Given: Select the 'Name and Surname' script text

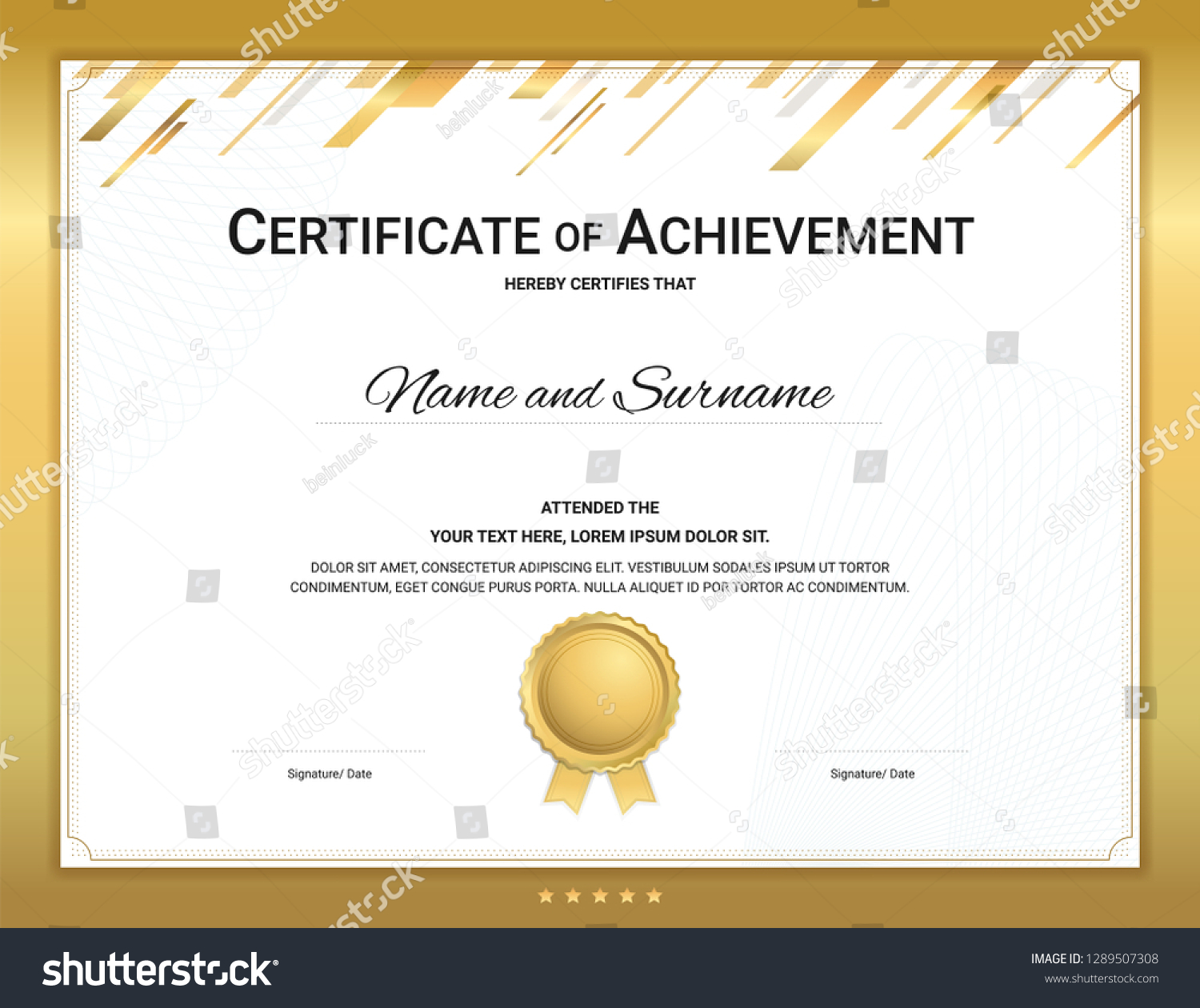Looking at the screenshot, I should (x=598, y=390).
